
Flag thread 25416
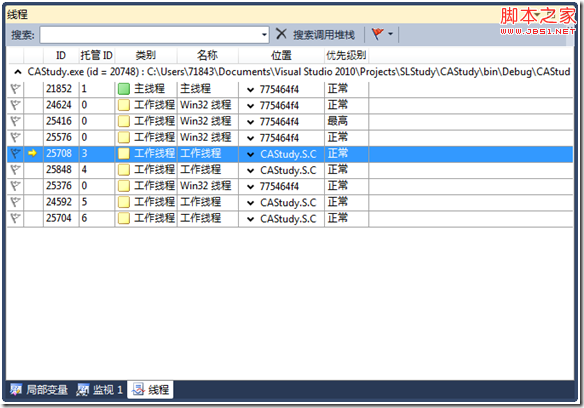click(x=15, y=121)
